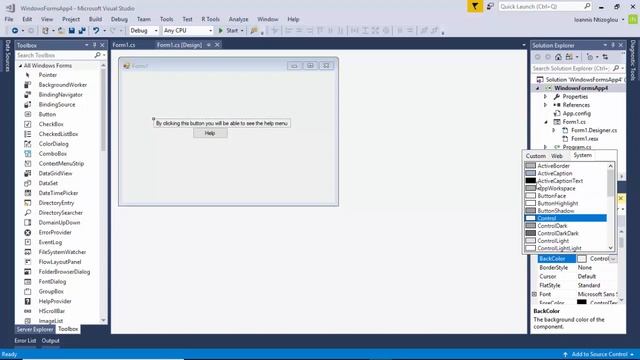Click the feedback icon beside Quick Launch

490,7
